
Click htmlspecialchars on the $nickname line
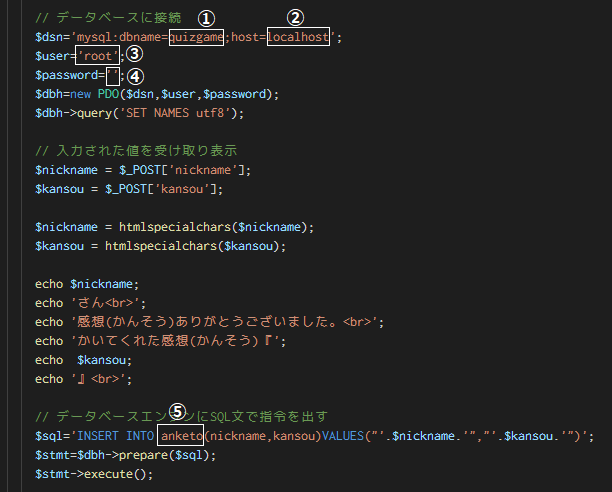click(175, 227)
